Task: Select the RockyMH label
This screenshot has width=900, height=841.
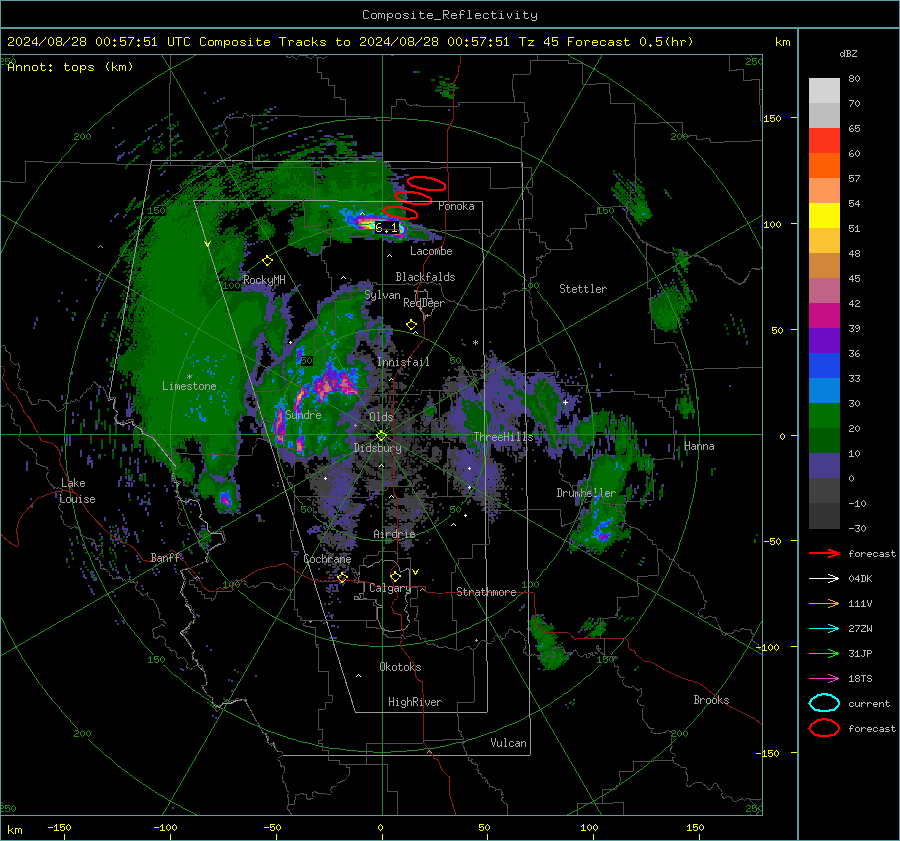Action: click(264, 280)
